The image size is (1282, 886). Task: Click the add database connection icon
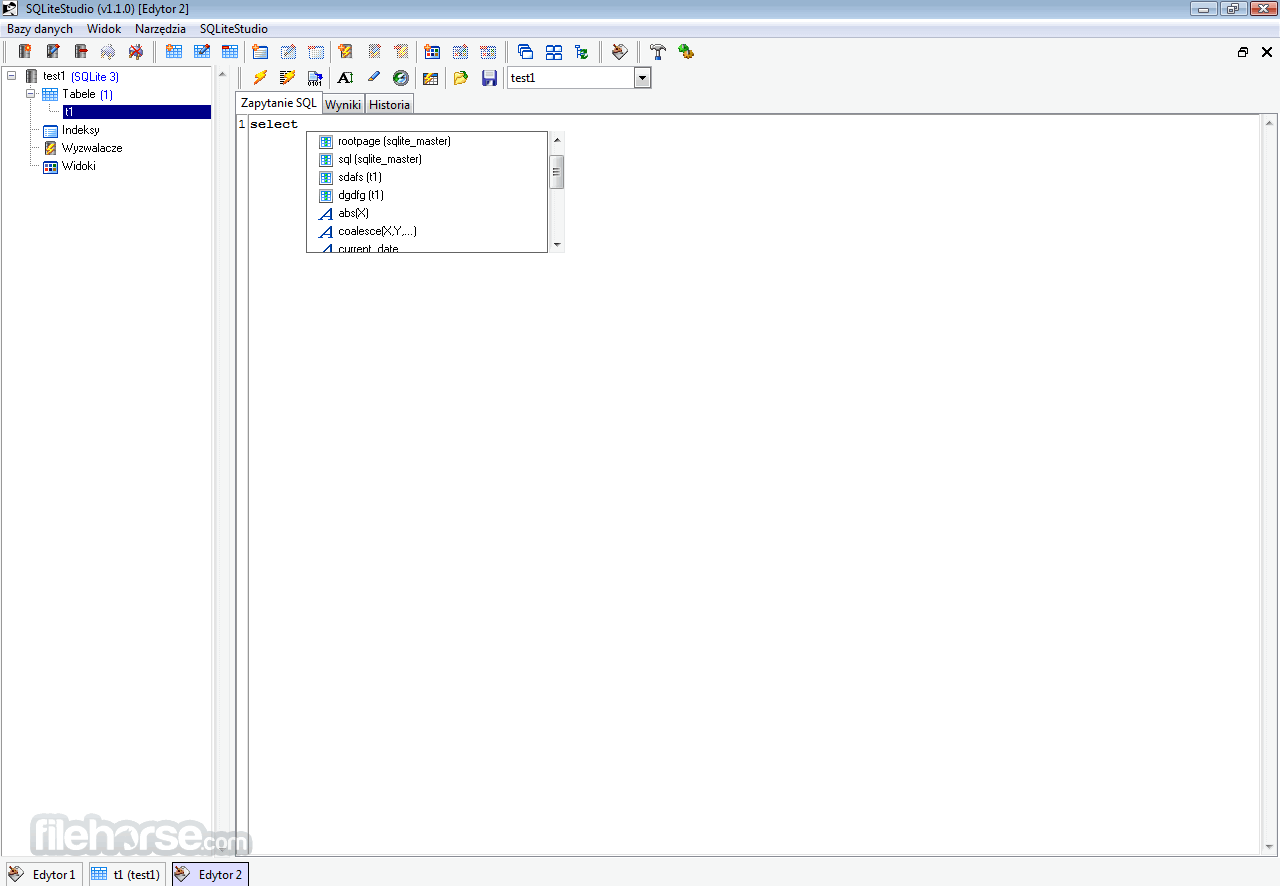[x=23, y=51]
